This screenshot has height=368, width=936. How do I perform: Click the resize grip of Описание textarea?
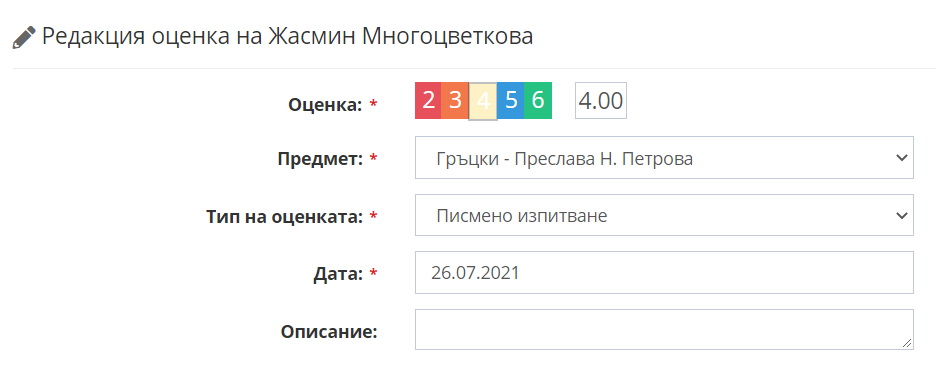(x=907, y=343)
